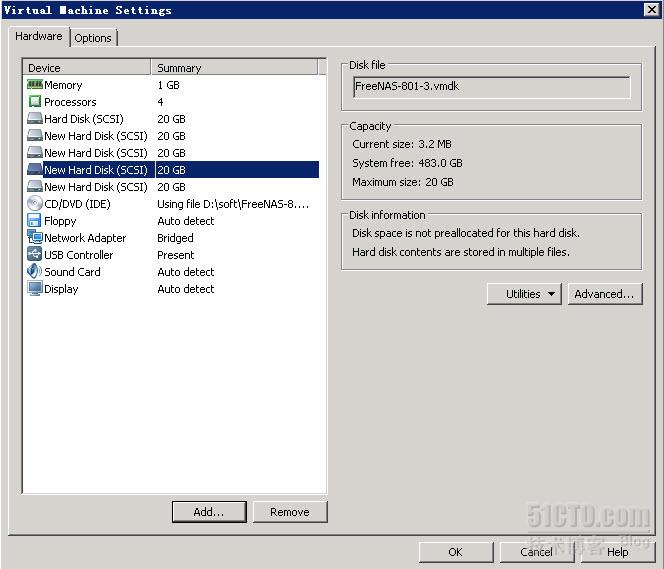Select the CD/DVD (IDE) label

click(77, 204)
